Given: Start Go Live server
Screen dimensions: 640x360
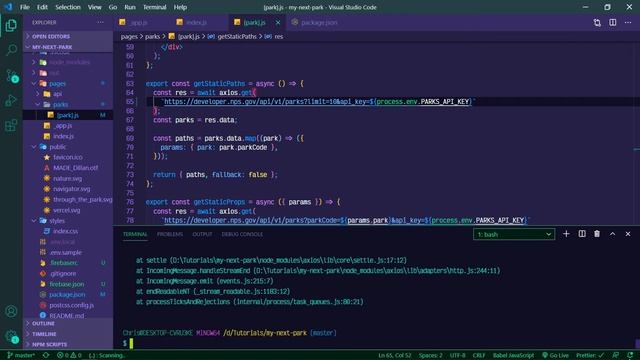Looking at the screenshot, I should 555,355.
